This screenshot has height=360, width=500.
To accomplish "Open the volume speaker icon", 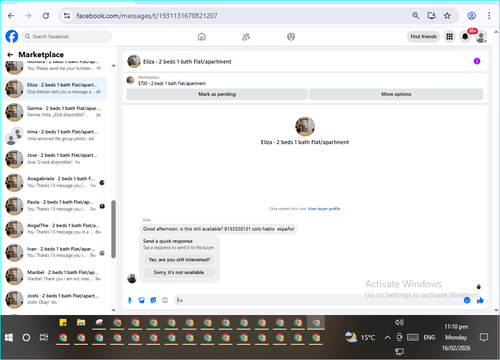I will tap(399, 322).
